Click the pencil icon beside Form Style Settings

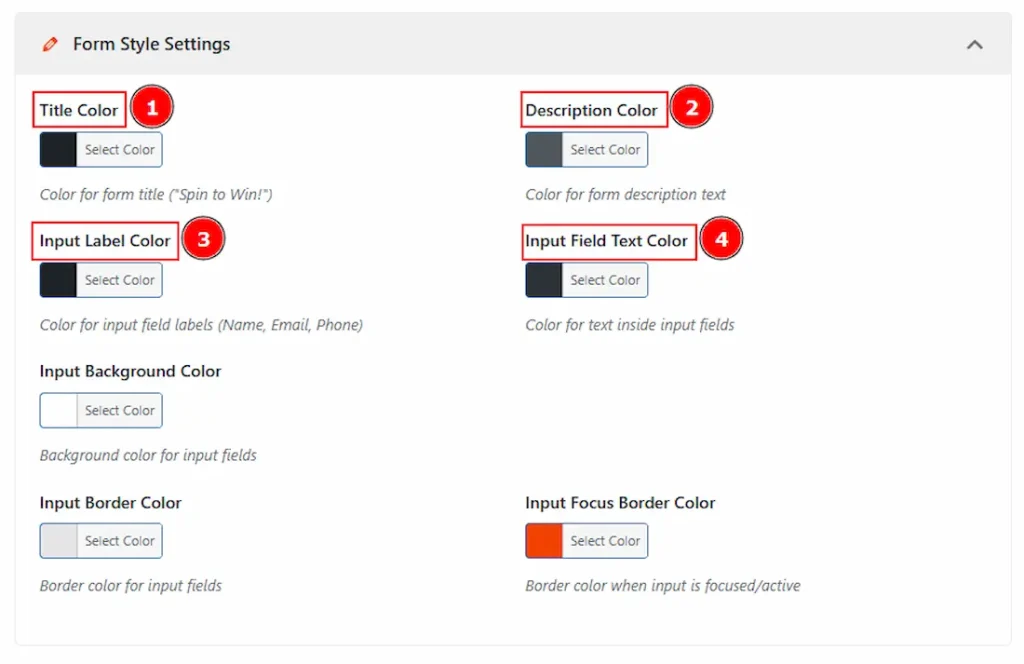50,44
